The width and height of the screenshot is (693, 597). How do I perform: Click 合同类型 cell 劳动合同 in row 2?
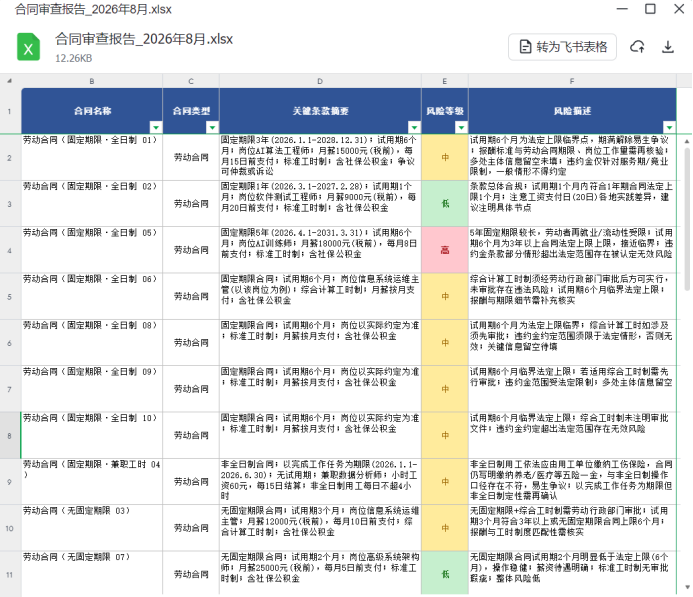[x=191, y=157]
